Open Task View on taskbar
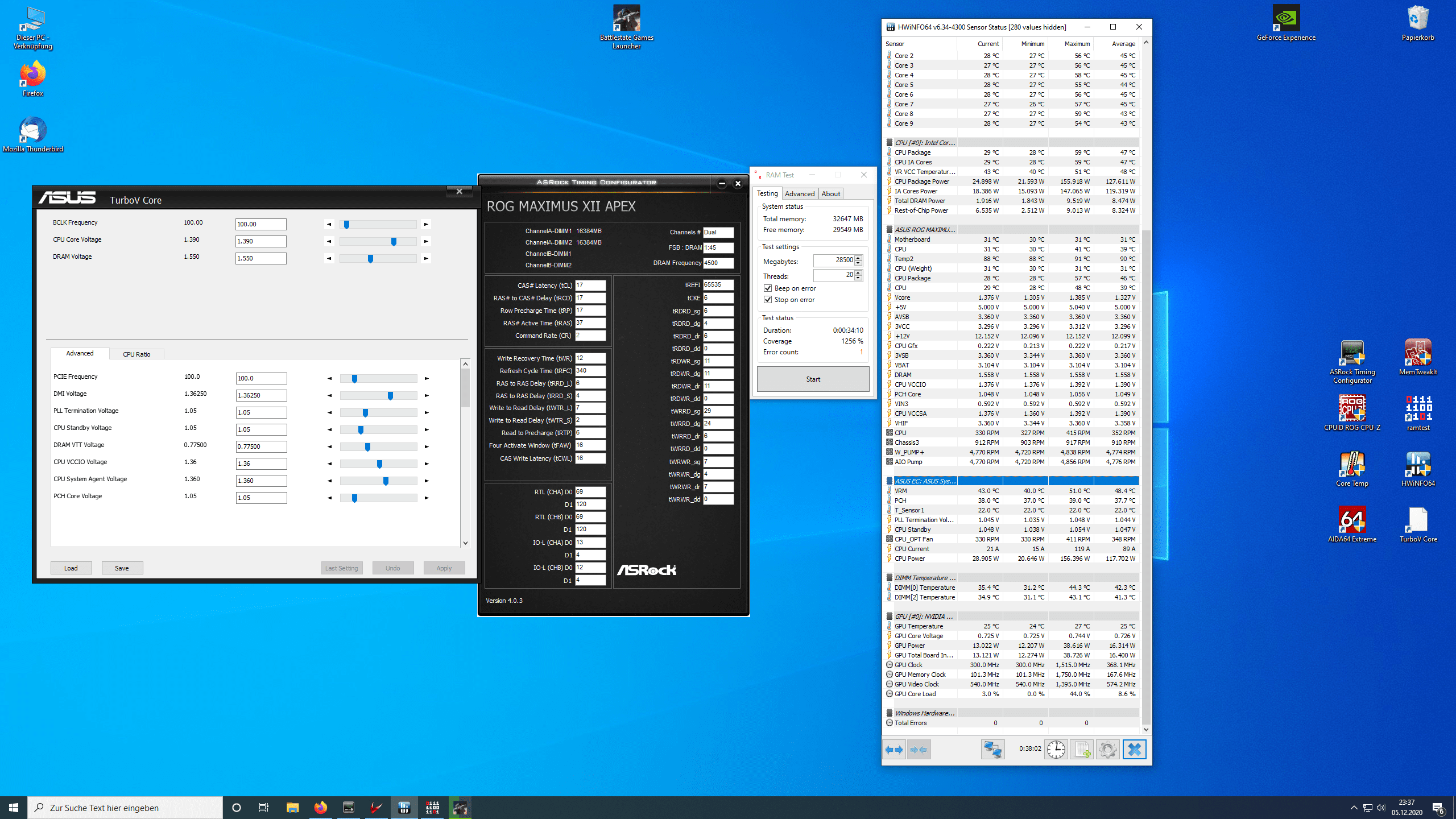The width and height of the screenshot is (1456, 819). click(264, 808)
